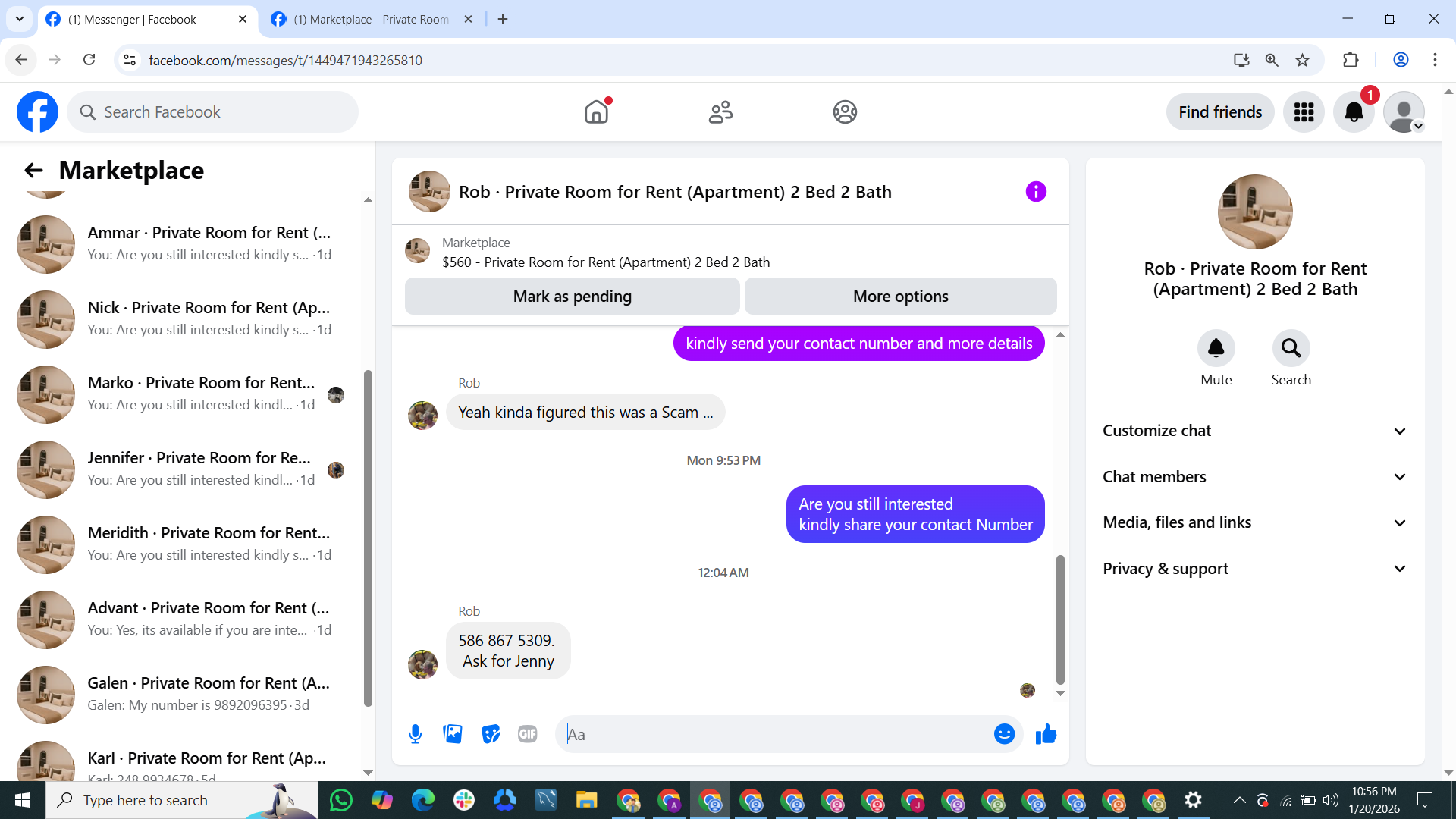Image resolution: width=1456 pixels, height=819 pixels.
Task: Open a new browser tab
Action: (x=503, y=20)
